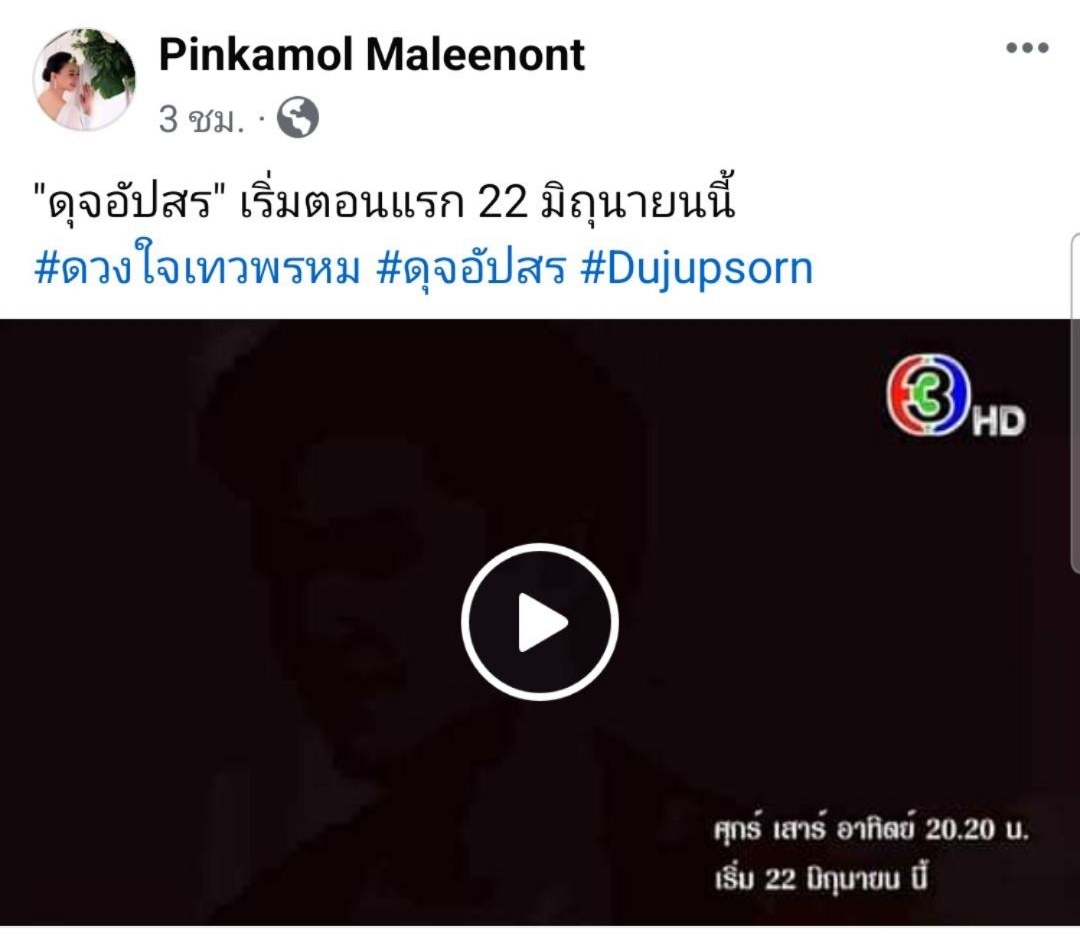The image size is (1080, 949).
Task: Open the Pinkamol Maleenont profile name link
Action: (372, 54)
